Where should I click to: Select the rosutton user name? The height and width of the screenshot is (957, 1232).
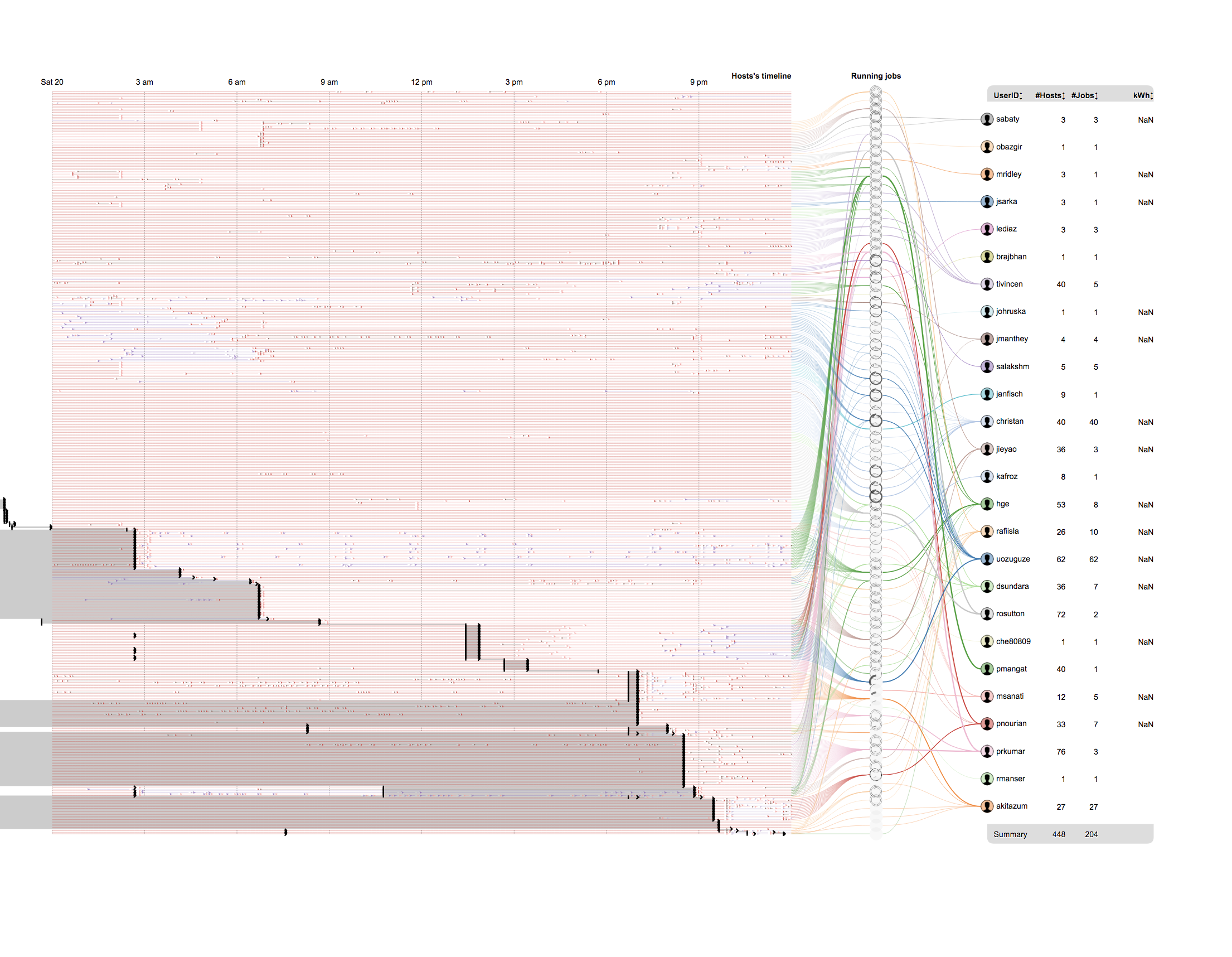(1010, 613)
